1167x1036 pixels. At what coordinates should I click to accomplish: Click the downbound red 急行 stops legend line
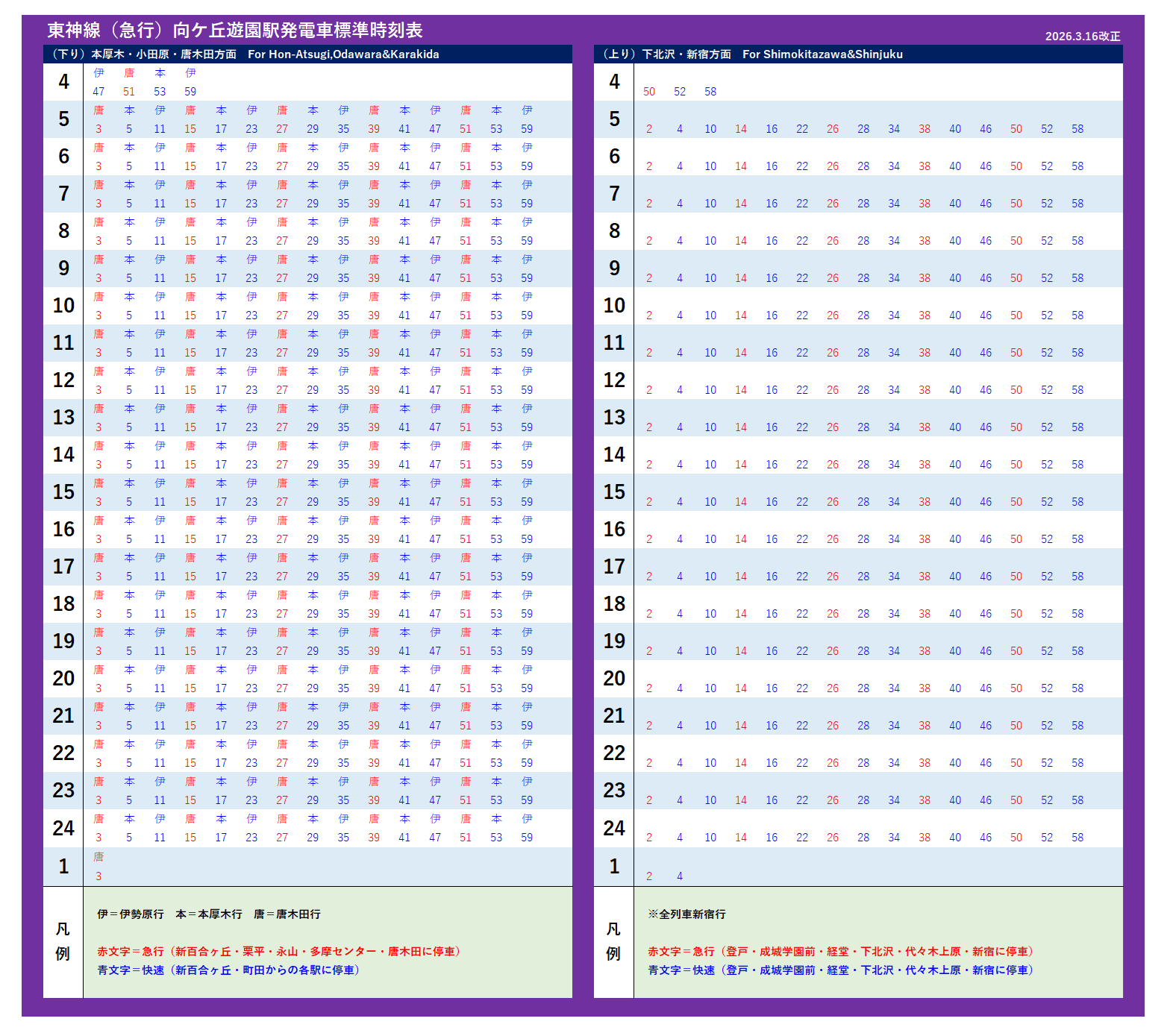[x=281, y=952]
